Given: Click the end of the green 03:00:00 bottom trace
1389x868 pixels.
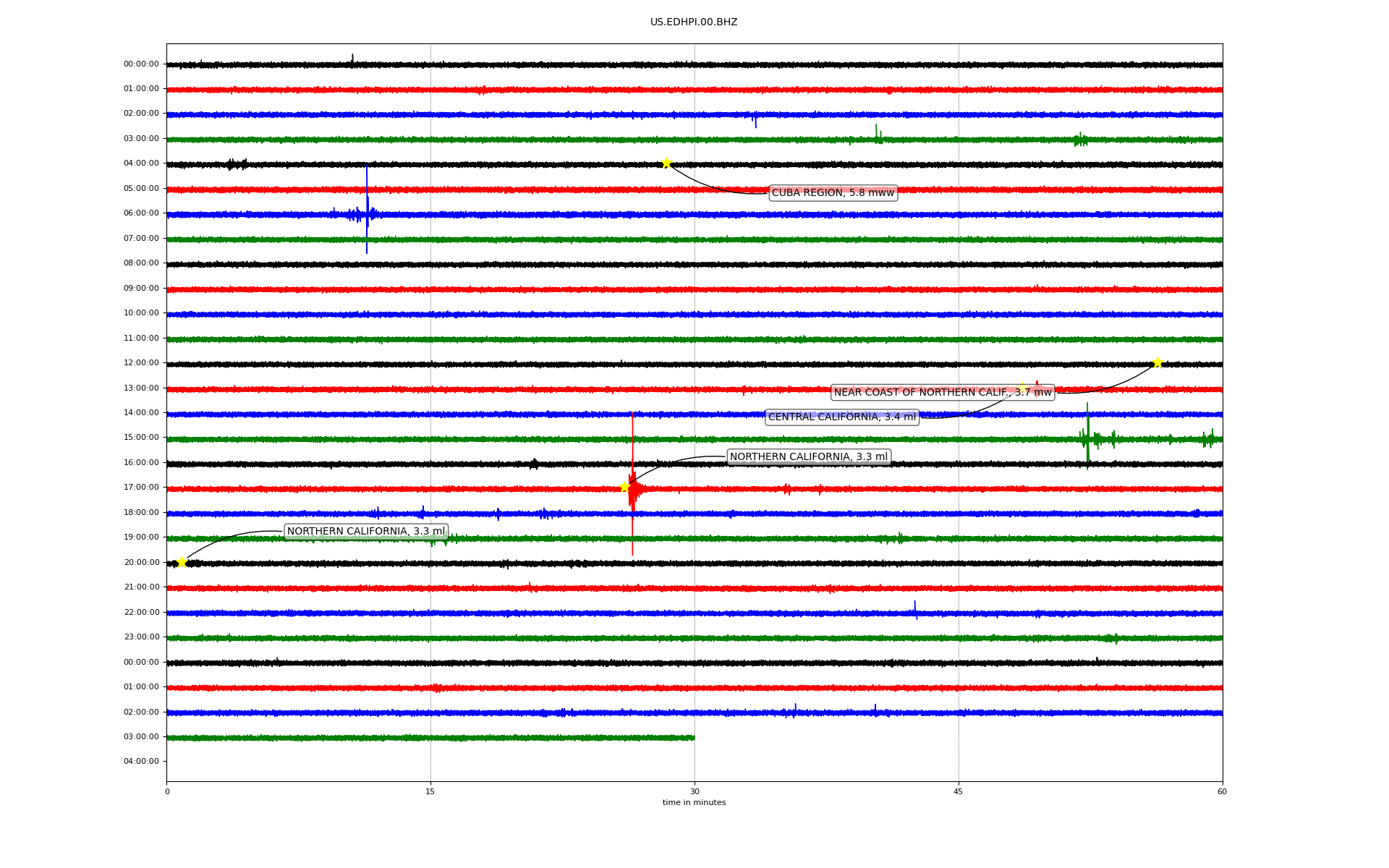Looking at the screenshot, I should click(693, 738).
